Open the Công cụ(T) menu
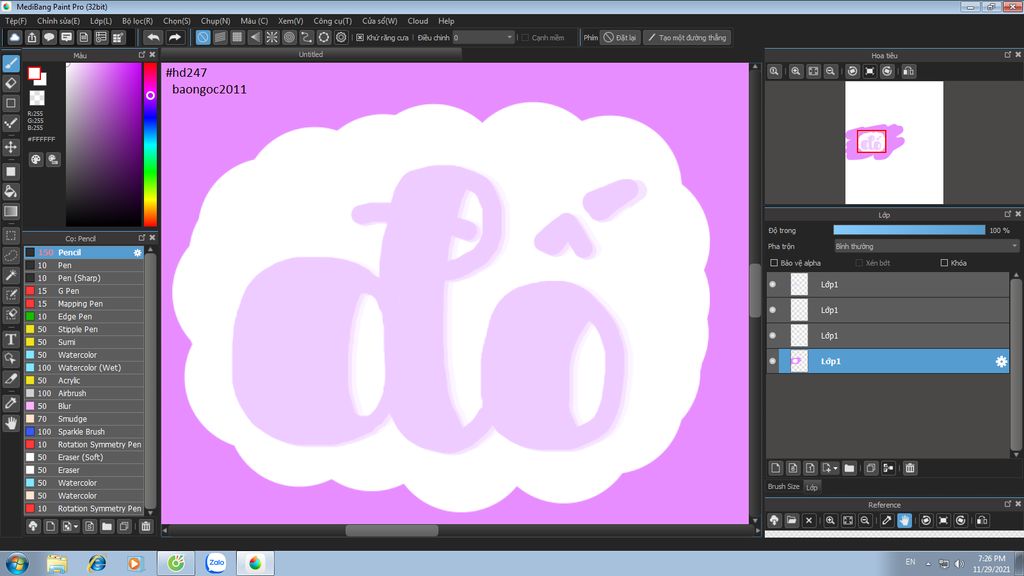Viewport: 1024px width, 576px height. click(x=331, y=20)
